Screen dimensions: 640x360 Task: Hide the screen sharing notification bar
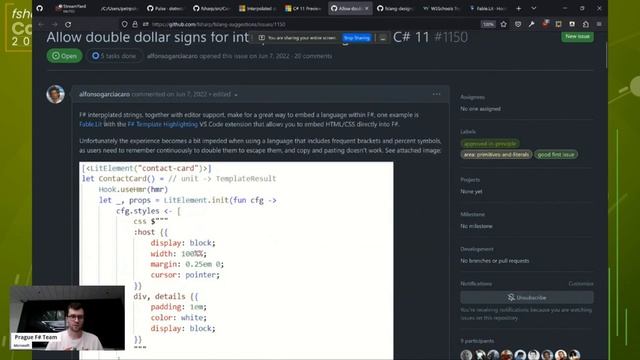pos(382,38)
